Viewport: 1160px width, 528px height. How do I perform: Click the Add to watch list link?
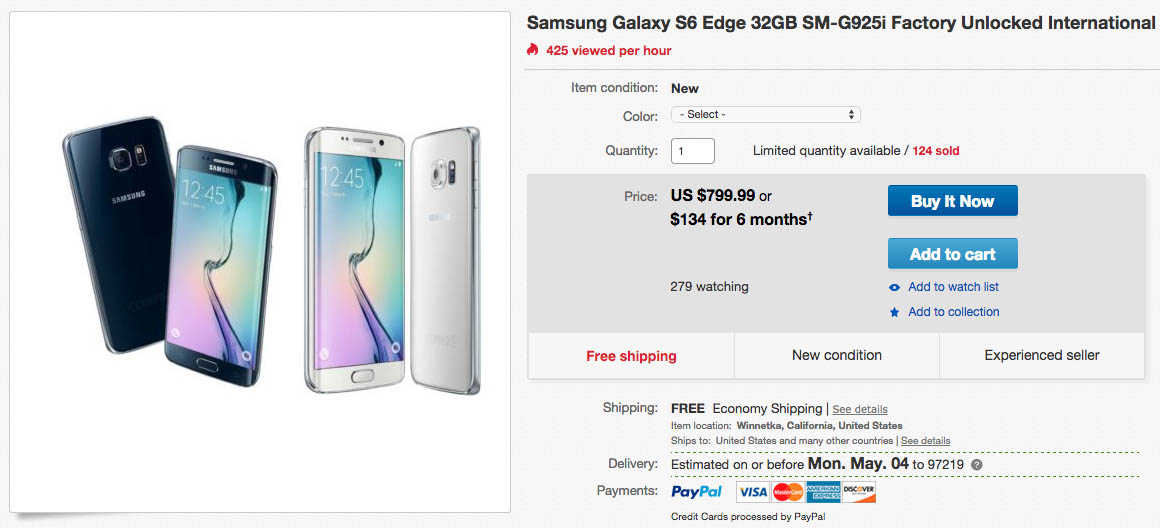953,287
